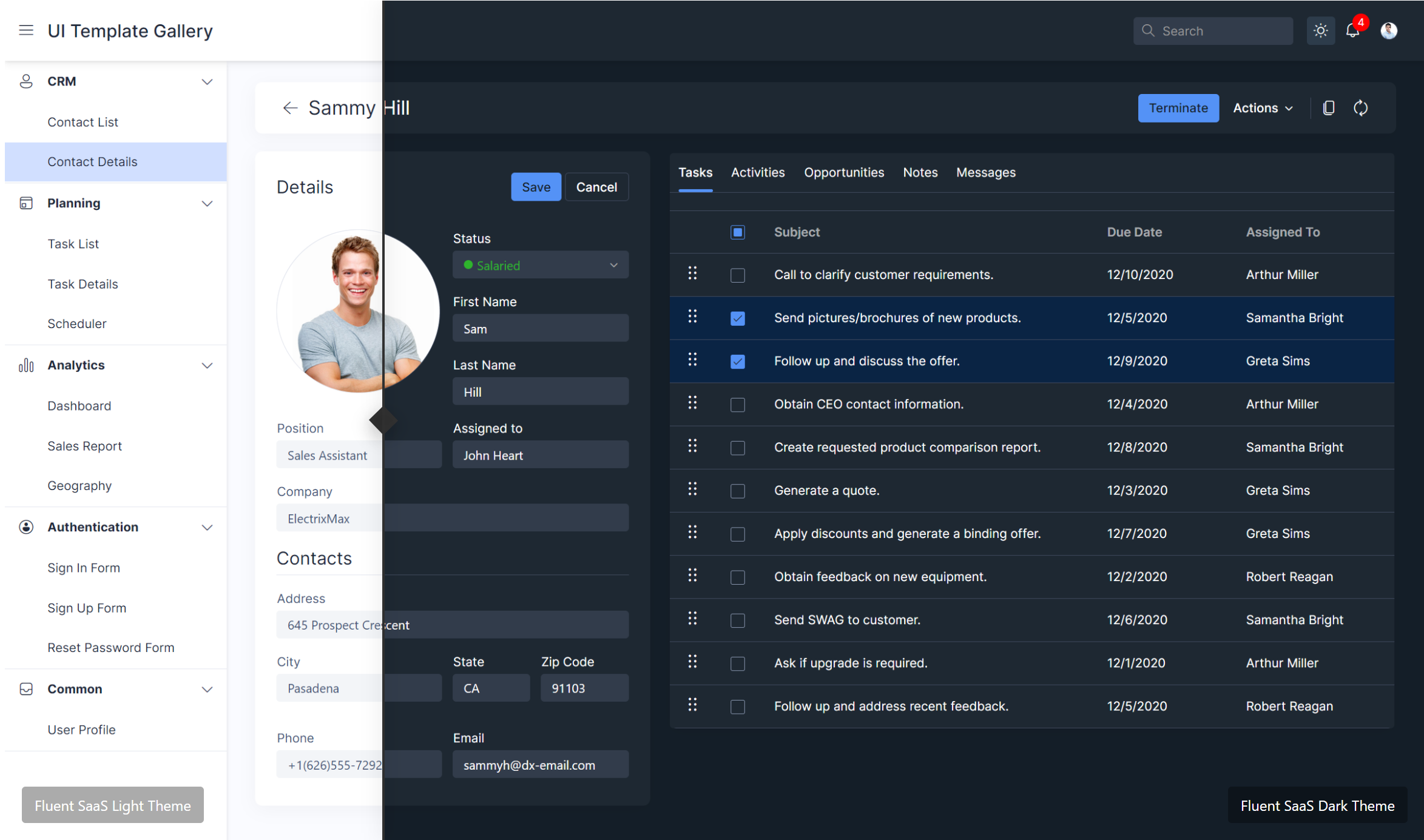
Task: Open the Salaried status dropdown
Action: point(540,265)
